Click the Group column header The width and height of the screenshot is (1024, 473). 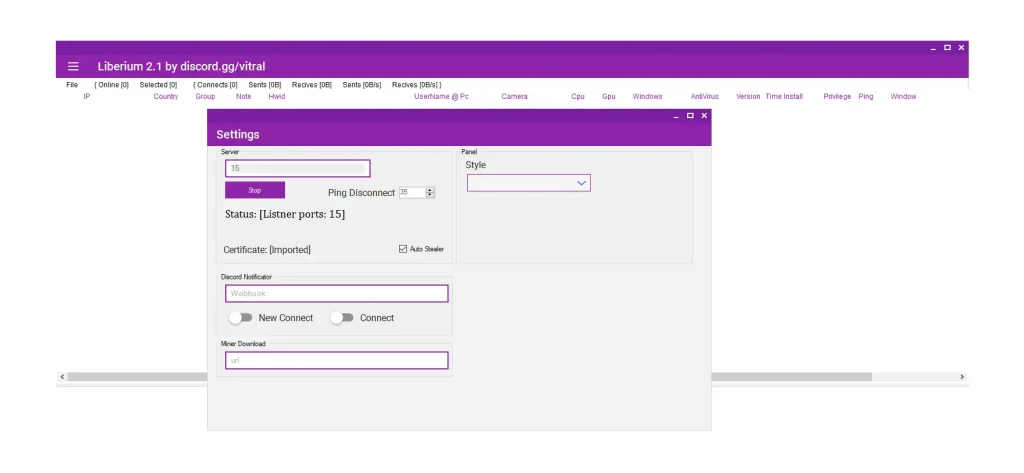205,97
